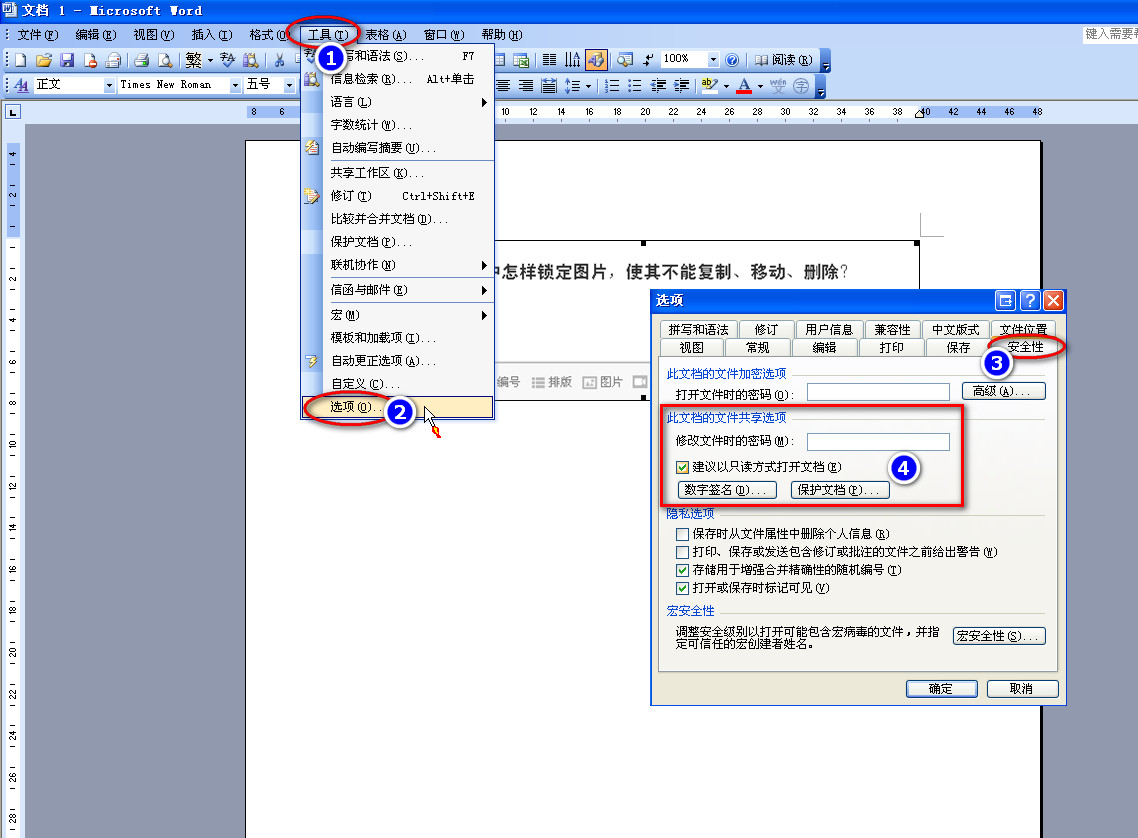Image resolution: width=1138 pixels, height=838 pixels.
Task: Click the Save icon
Action: (x=68, y=60)
